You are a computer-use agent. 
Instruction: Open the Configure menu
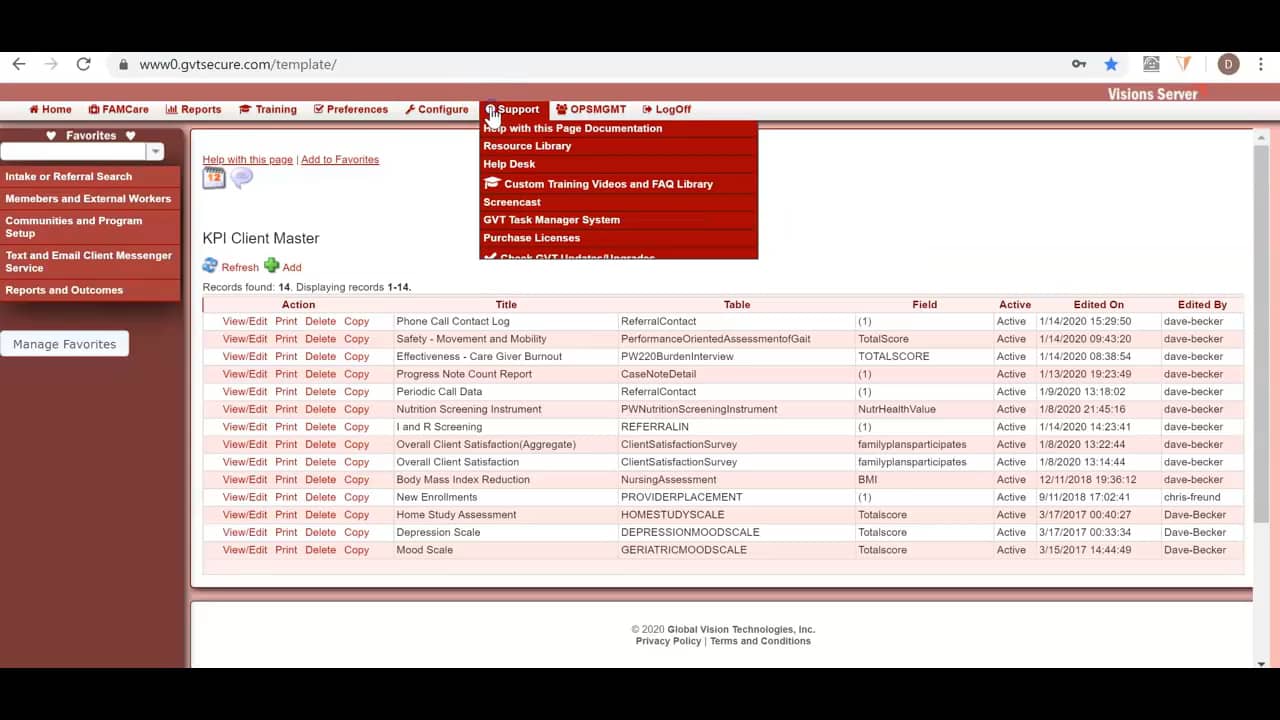point(436,109)
